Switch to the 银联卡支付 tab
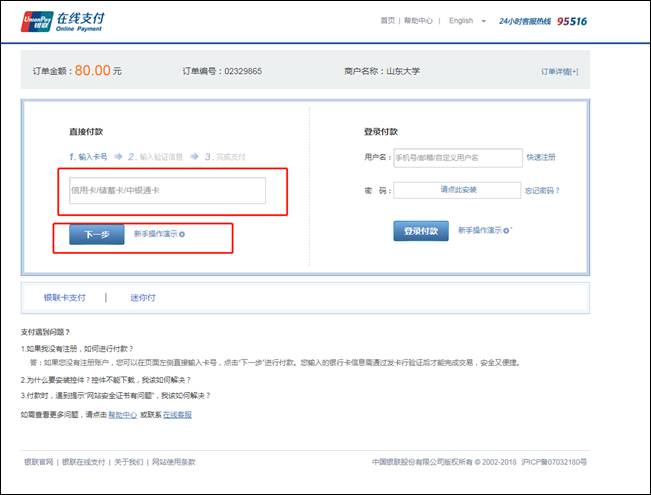Image resolution: width=651 pixels, height=495 pixels. click(x=64, y=297)
